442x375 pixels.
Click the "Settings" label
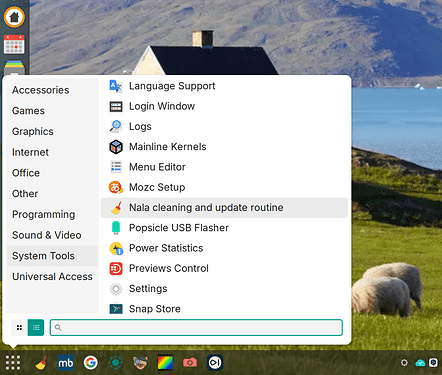[148, 289]
